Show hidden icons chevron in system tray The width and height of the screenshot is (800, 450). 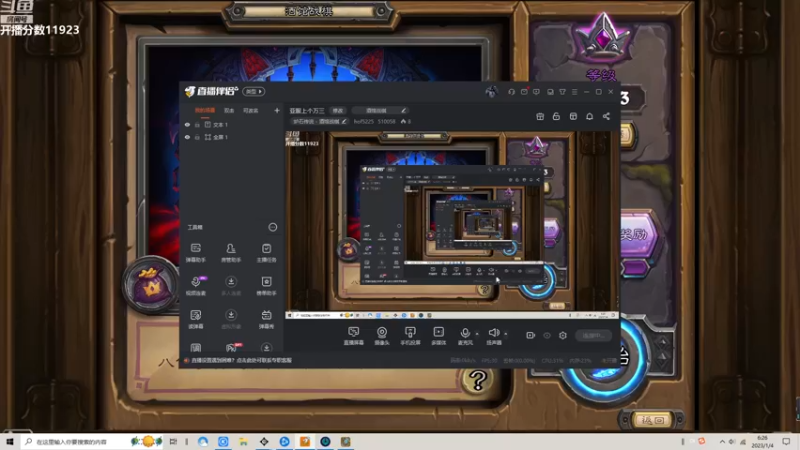(722, 441)
